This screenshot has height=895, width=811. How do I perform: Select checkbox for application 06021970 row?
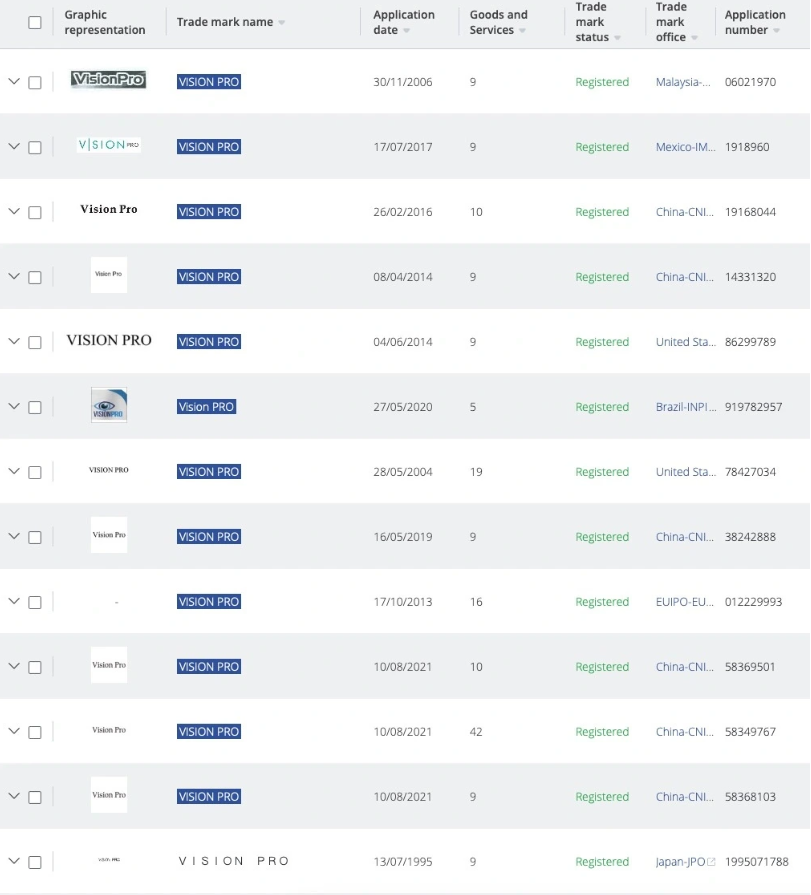(35, 83)
